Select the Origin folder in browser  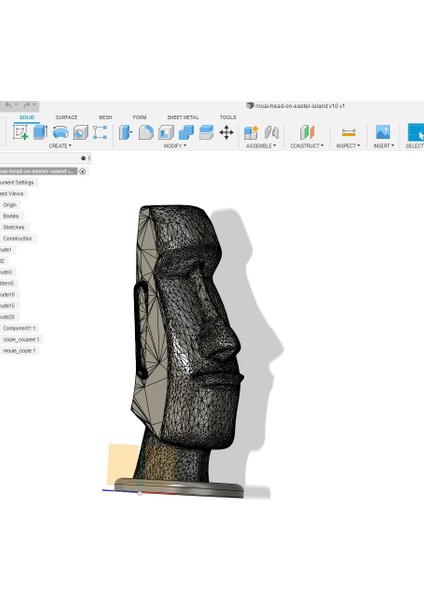10,205
